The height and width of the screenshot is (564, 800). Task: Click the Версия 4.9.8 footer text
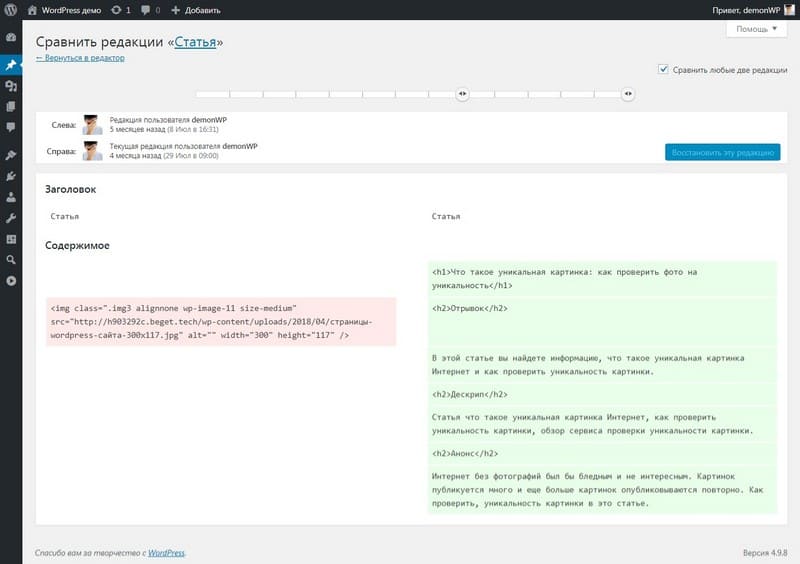click(765, 553)
